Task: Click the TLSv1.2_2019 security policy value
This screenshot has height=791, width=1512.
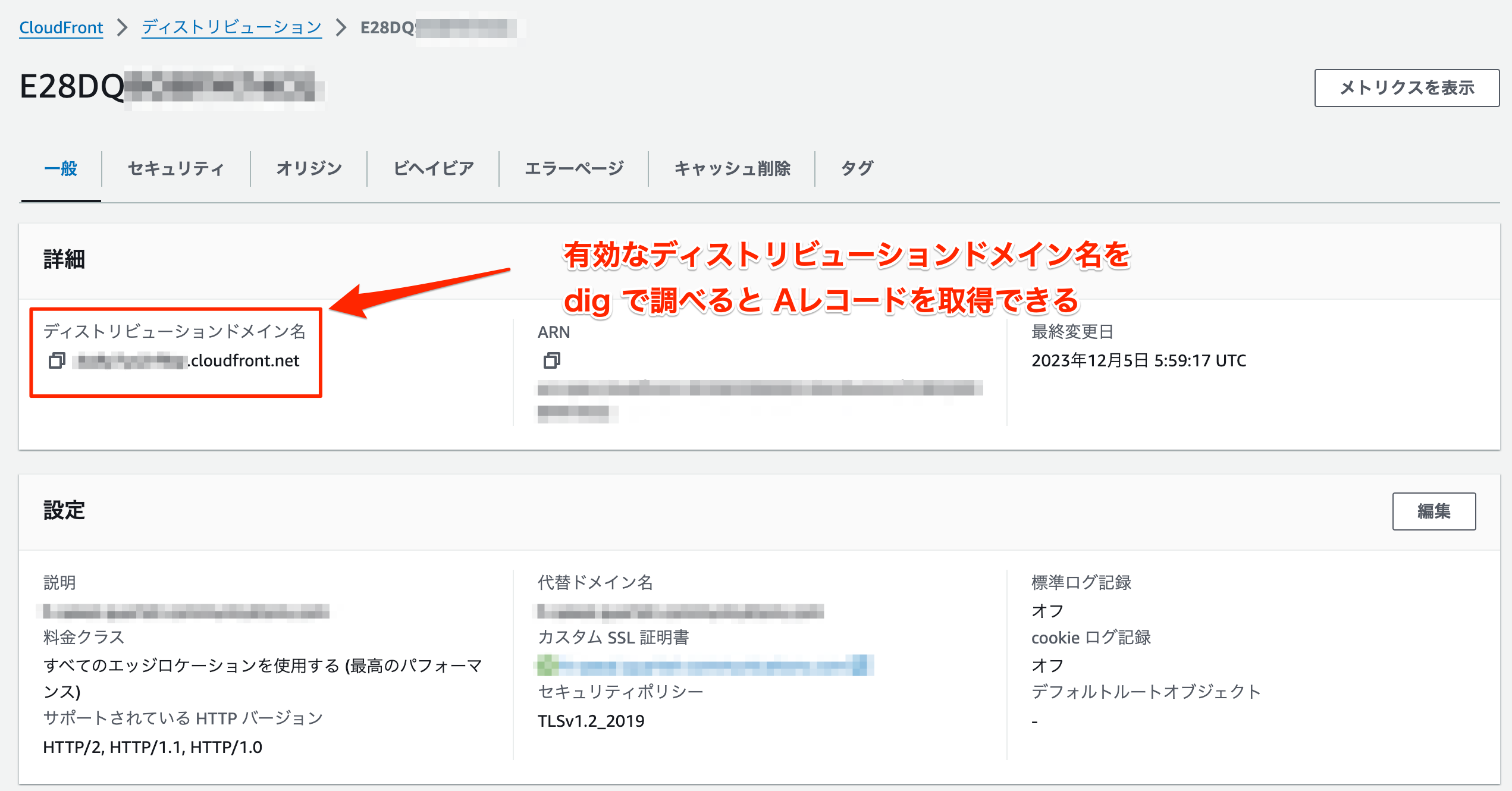Action: tap(591, 721)
